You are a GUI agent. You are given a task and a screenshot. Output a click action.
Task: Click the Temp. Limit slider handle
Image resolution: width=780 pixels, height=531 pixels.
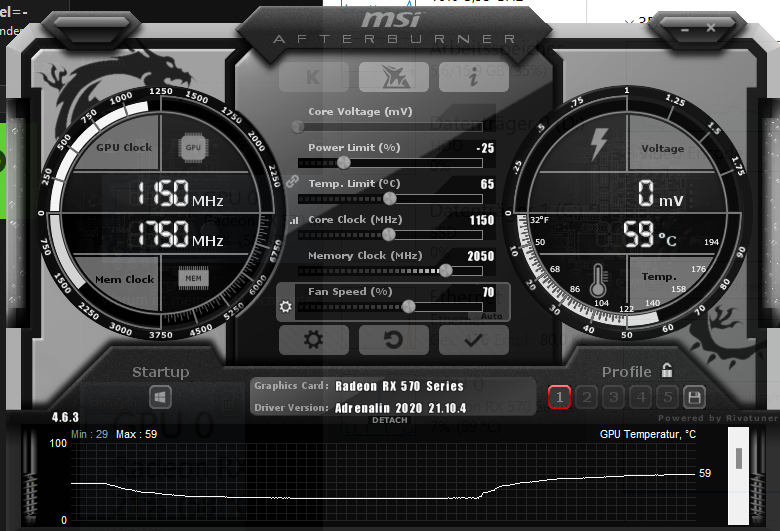[x=390, y=199]
